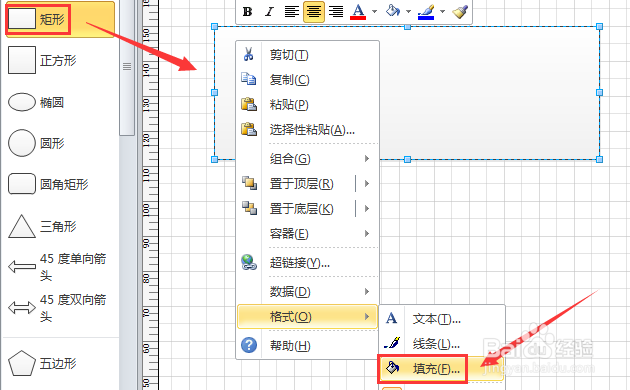Click the bottom-center selection handle of rectangle
Viewport: 630px width, 390px height.
pyautogui.click(x=407, y=159)
